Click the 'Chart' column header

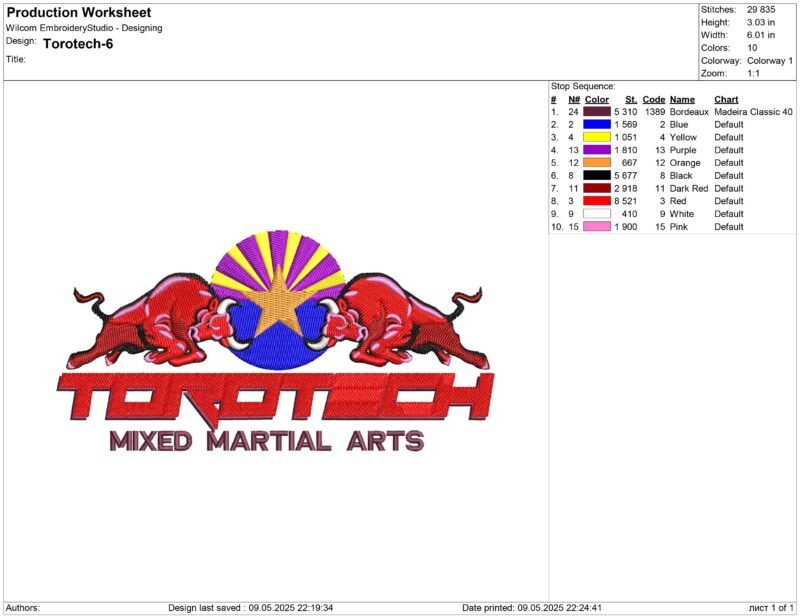tap(726, 100)
